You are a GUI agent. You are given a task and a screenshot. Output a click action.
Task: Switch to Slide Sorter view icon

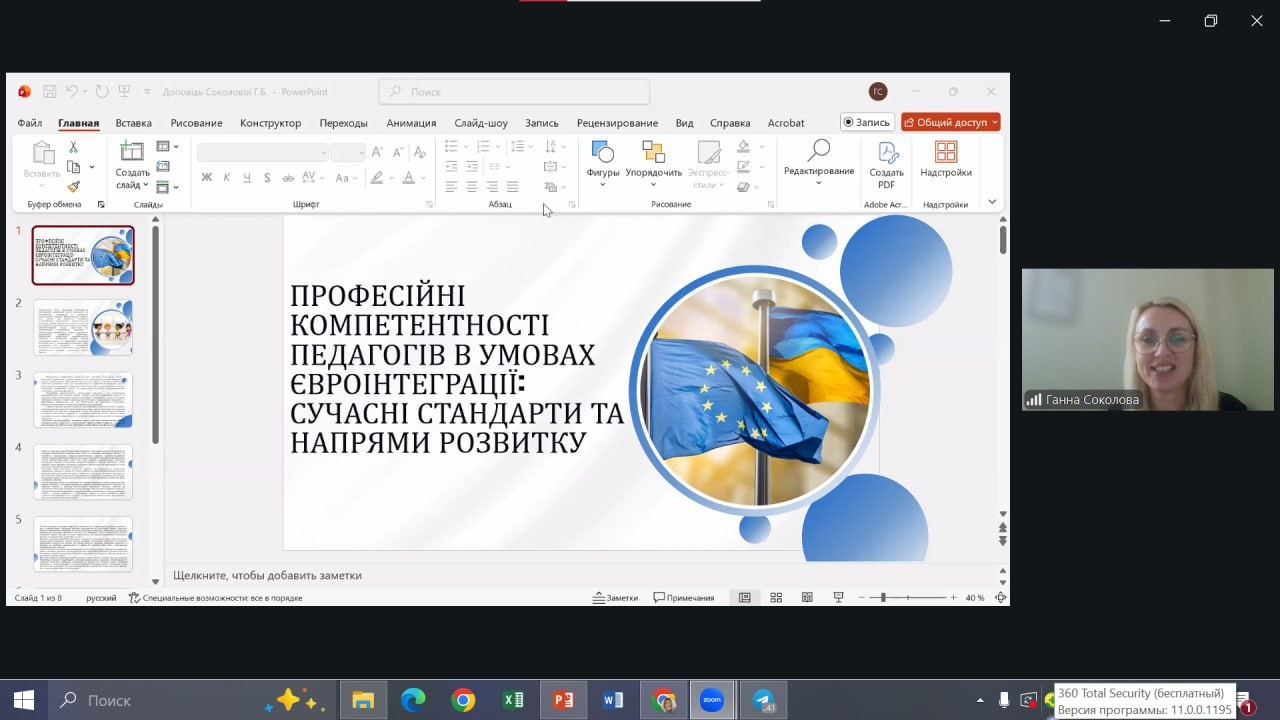click(776, 598)
